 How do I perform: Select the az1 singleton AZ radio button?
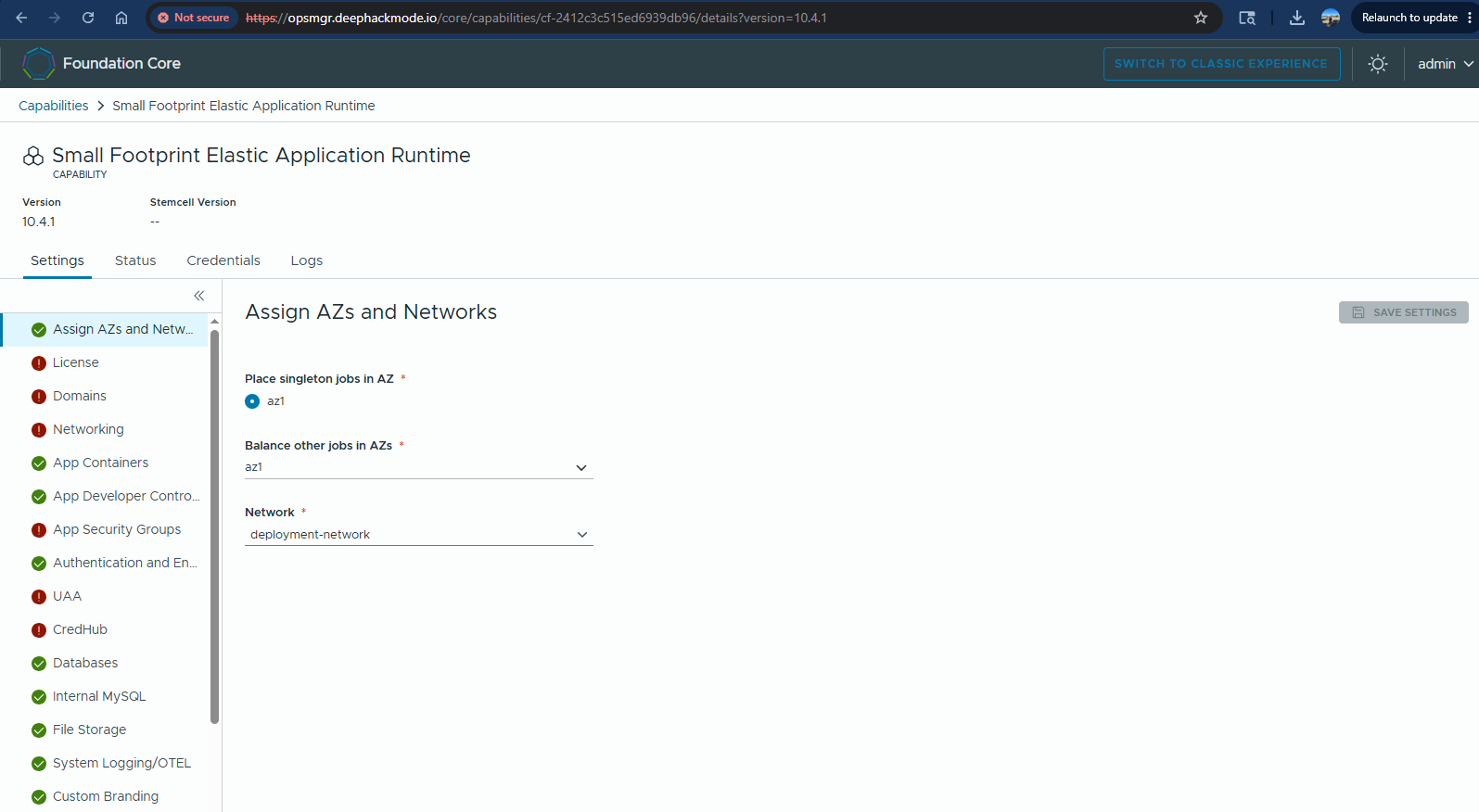coord(252,401)
